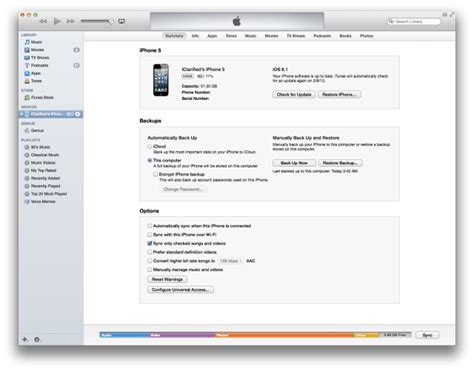Click the Search Library field

pyautogui.click(x=414, y=21)
